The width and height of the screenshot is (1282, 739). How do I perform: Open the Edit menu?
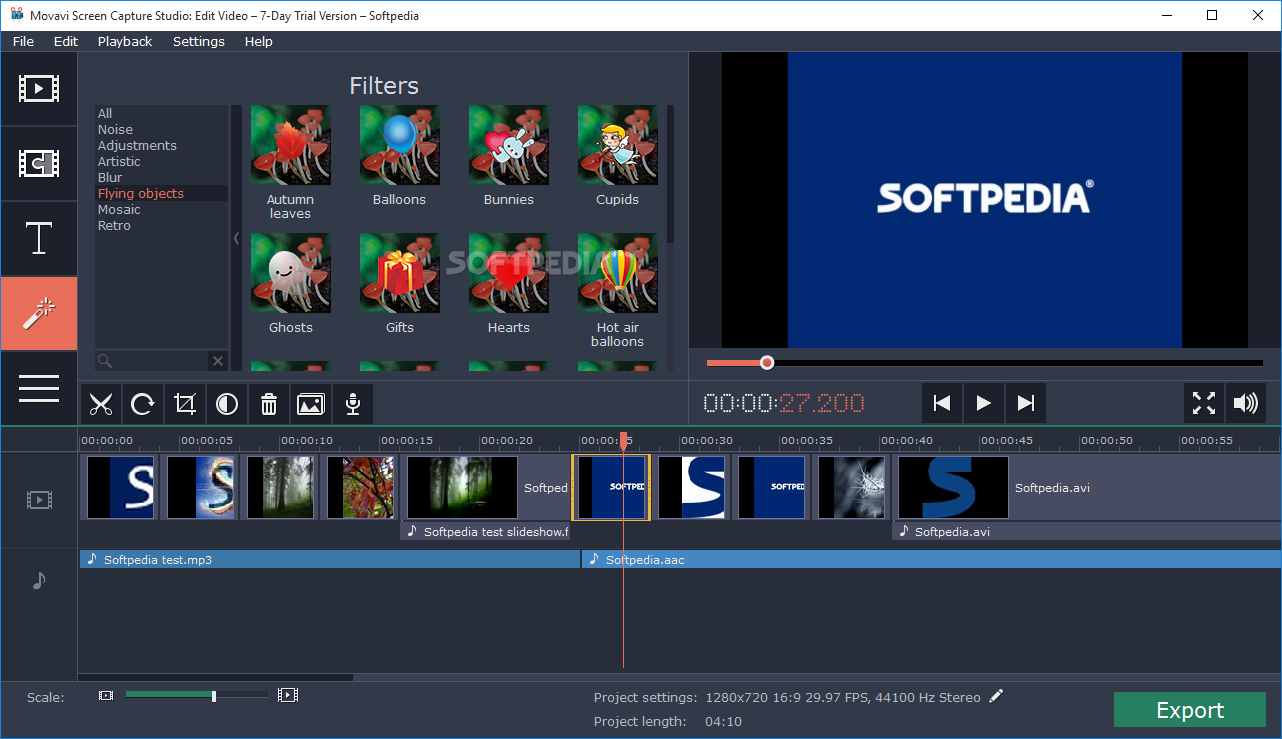pyautogui.click(x=66, y=41)
